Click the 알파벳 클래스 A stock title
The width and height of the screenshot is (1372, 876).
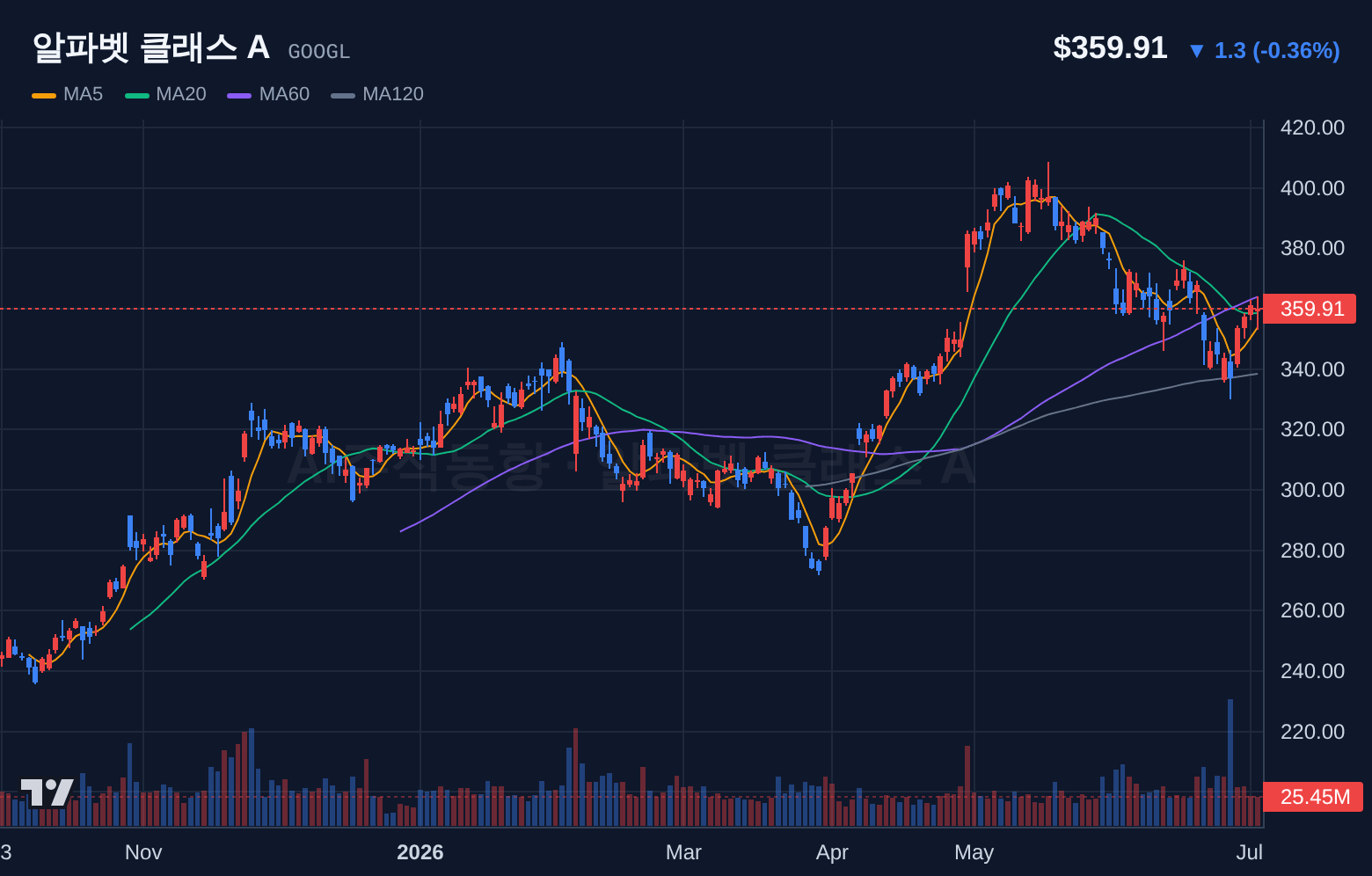coord(151,47)
